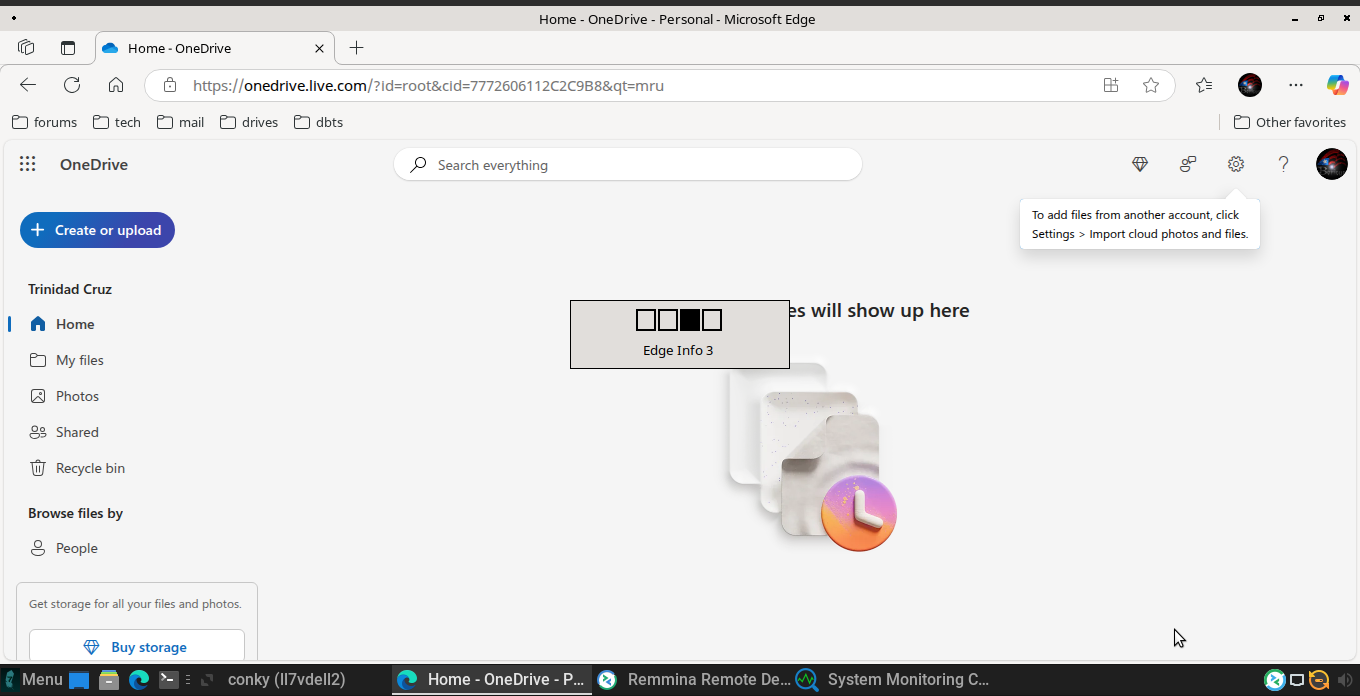Open a new browser tab
The height and width of the screenshot is (696, 1360).
(356, 48)
